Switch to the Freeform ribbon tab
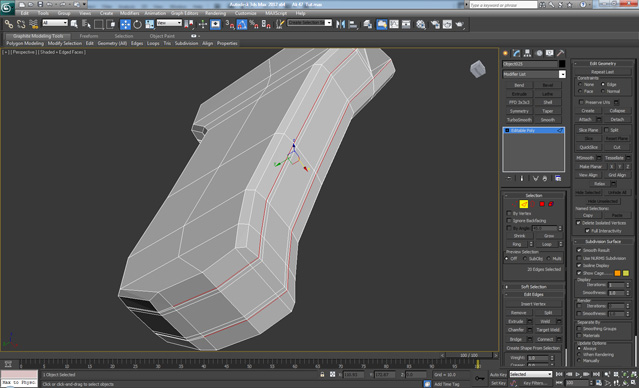The image size is (639, 388). pyautogui.click(x=89, y=36)
